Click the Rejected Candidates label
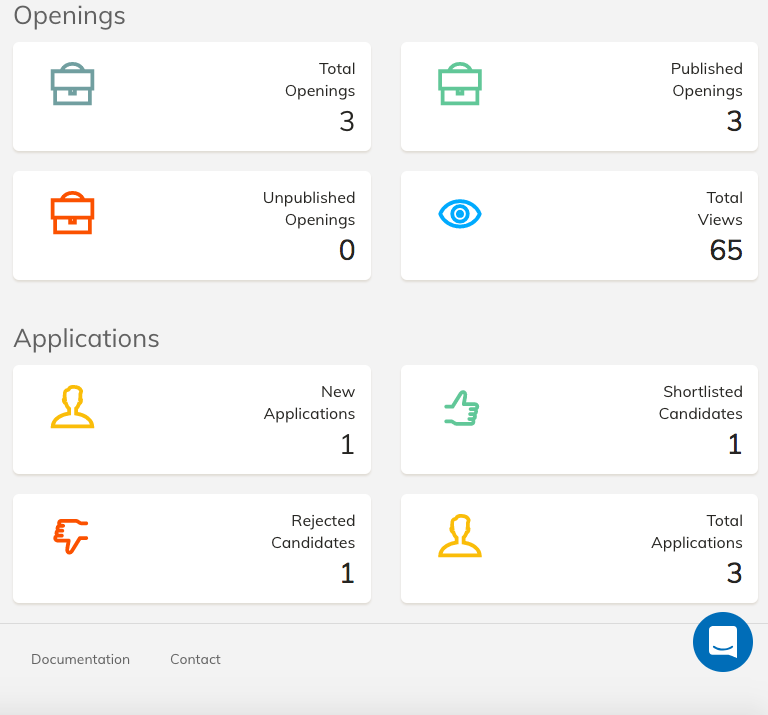 pos(313,531)
